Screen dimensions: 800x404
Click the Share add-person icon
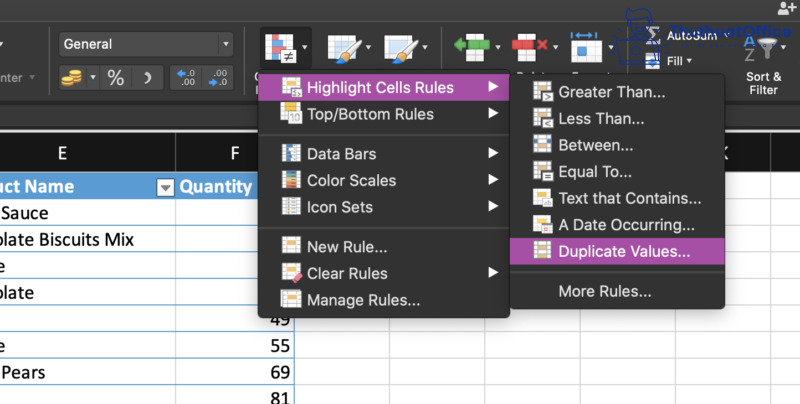(x=786, y=9)
